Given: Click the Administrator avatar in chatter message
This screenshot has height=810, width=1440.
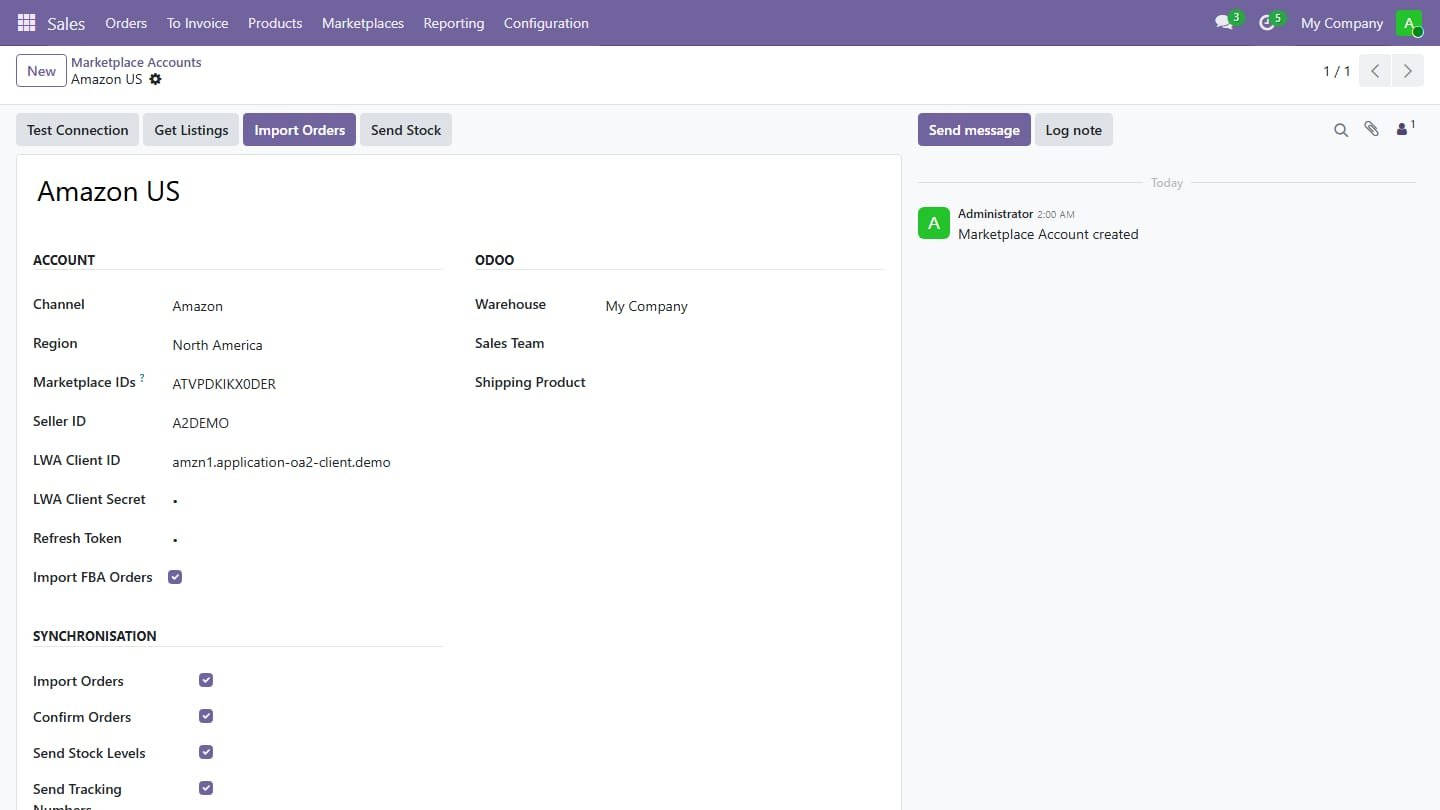Looking at the screenshot, I should pos(934,223).
